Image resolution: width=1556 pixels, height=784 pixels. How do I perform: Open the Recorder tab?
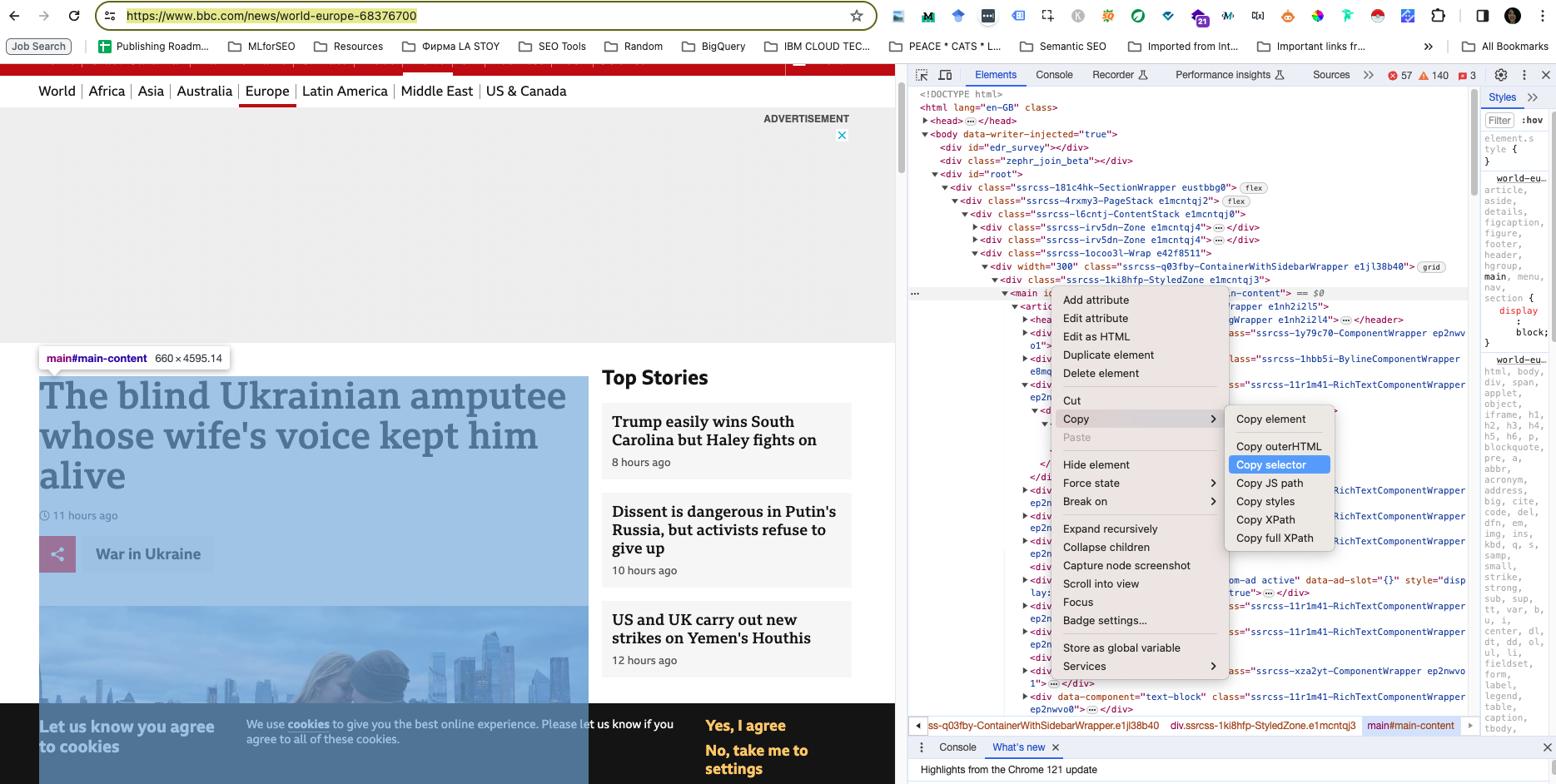1120,75
